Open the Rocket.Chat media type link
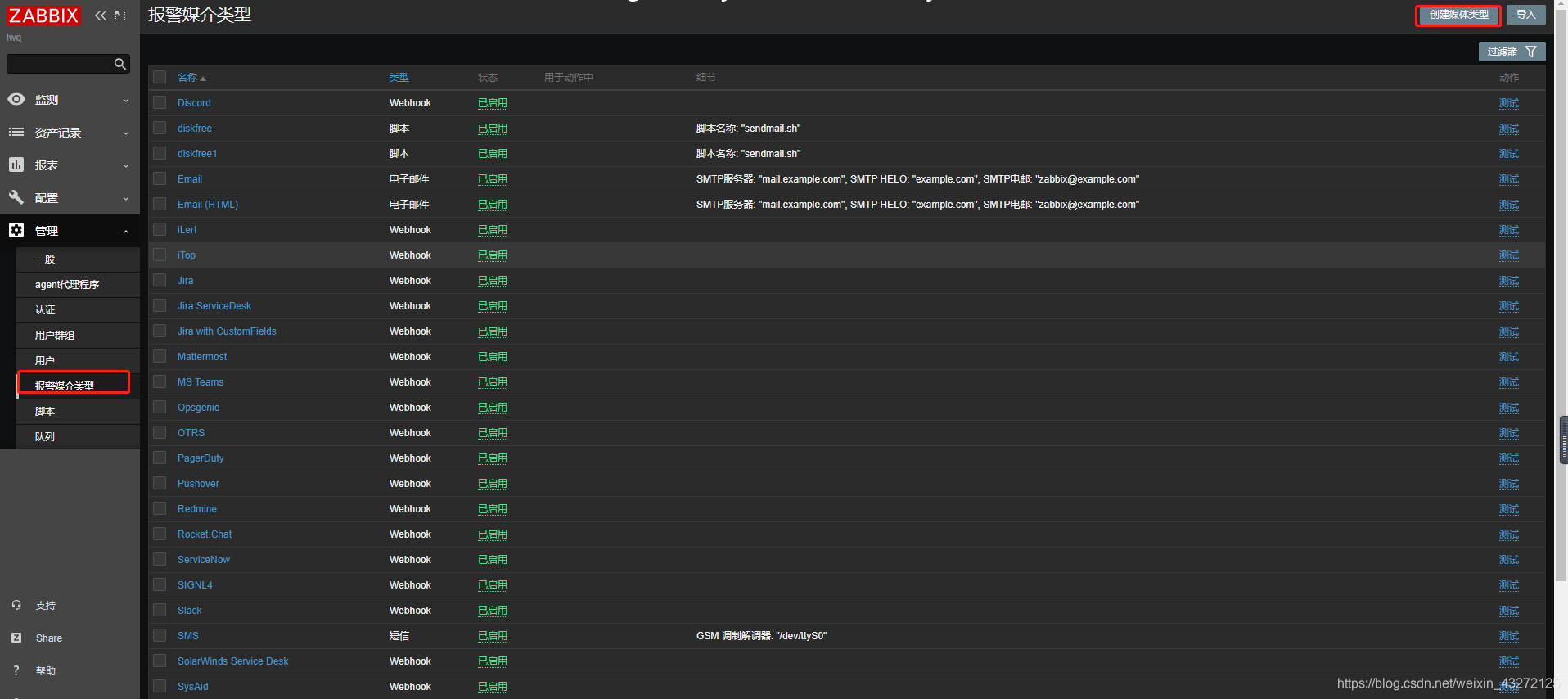 coord(205,534)
